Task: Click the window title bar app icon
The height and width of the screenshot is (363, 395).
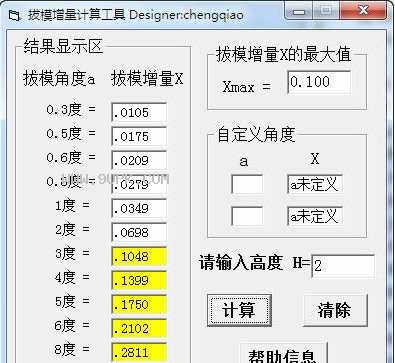Action: pyautogui.click(x=14, y=15)
